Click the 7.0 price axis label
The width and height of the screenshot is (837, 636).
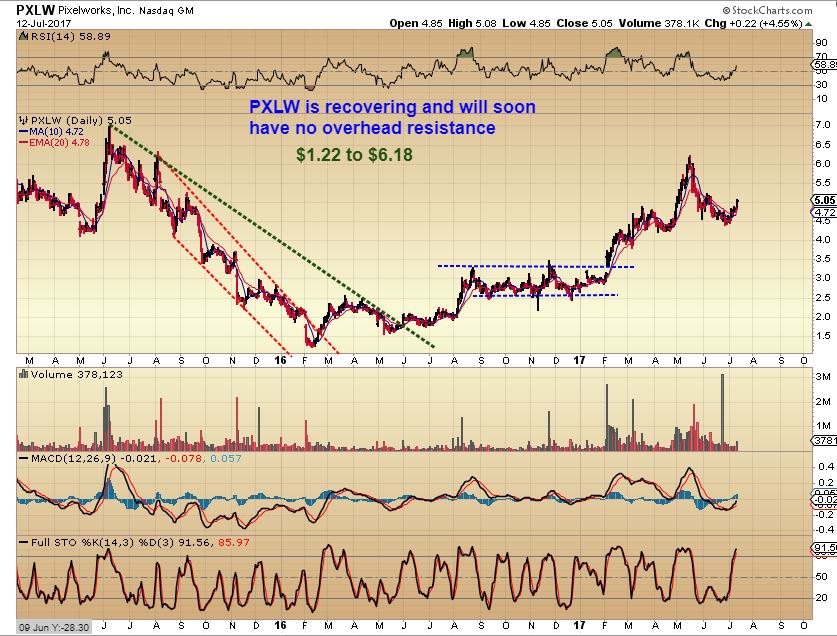point(823,125)
